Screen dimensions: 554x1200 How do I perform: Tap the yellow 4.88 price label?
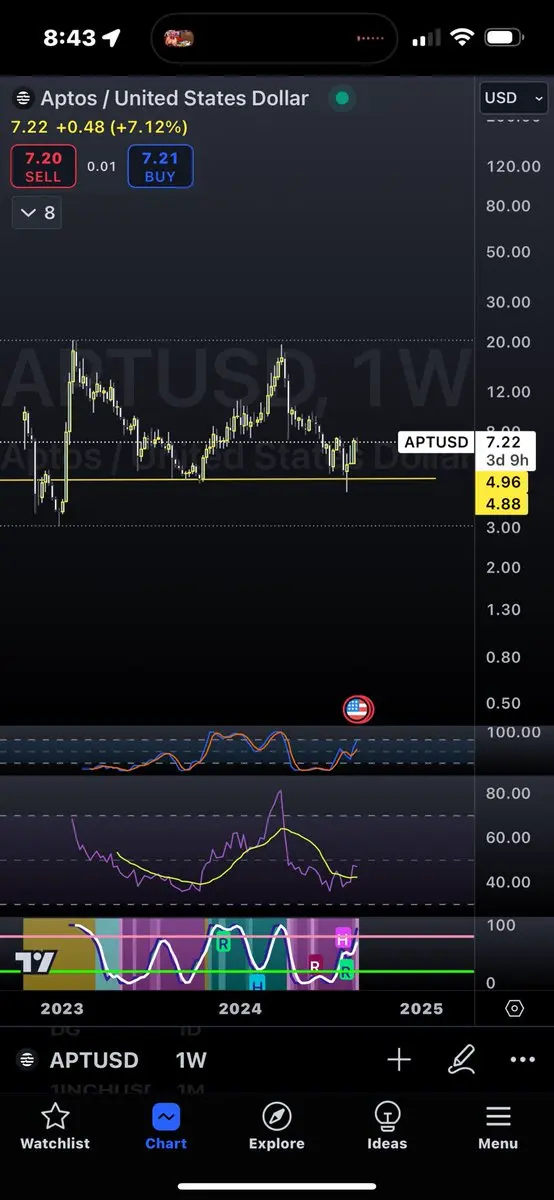point(503,505)
